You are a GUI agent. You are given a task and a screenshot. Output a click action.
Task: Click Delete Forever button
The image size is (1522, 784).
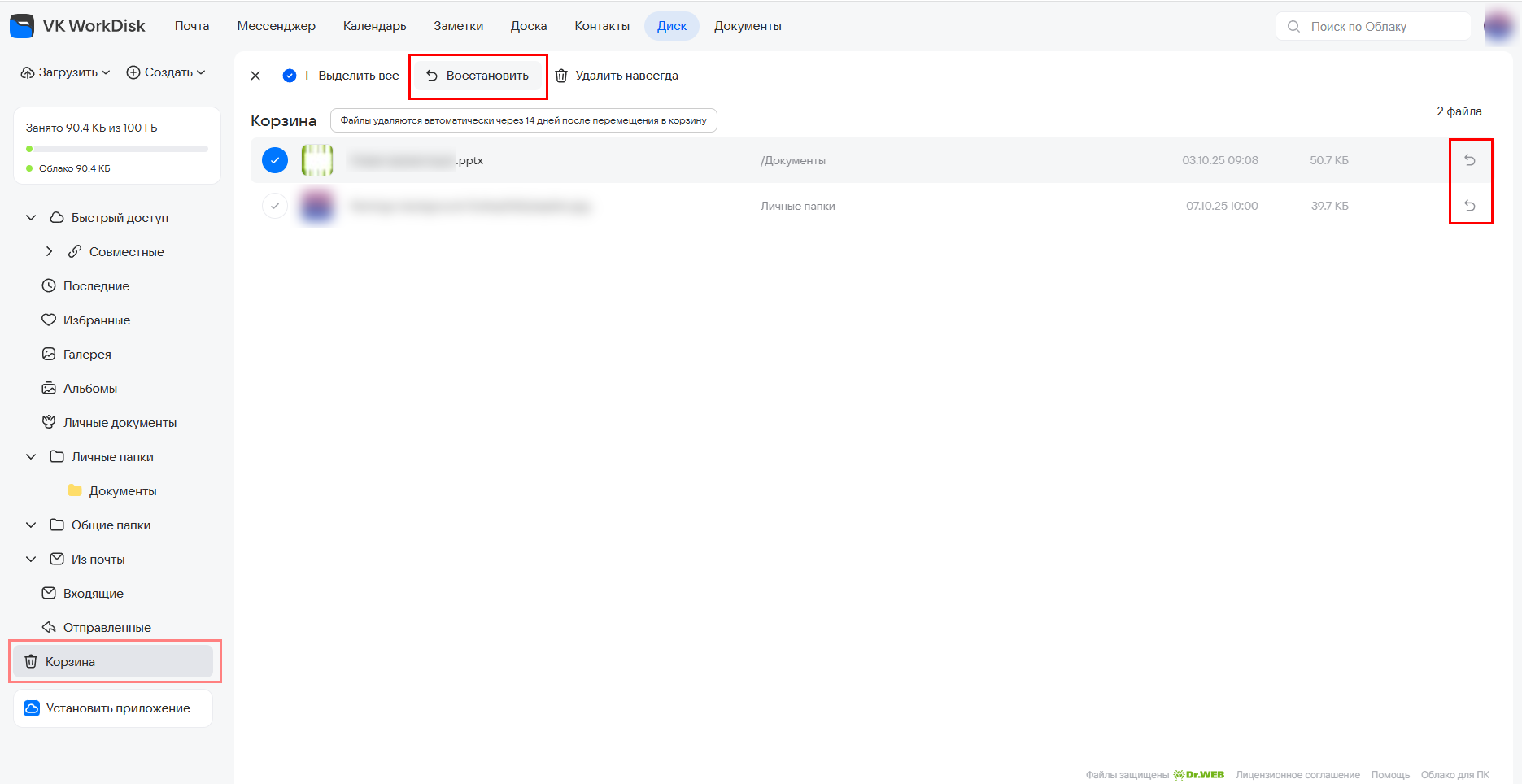[x=617, y=76]
